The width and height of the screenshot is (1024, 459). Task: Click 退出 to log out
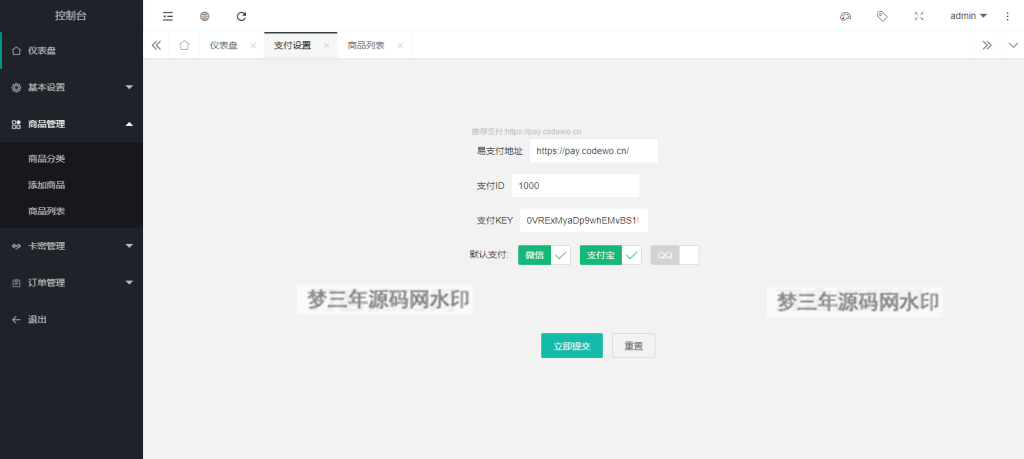(x=71, y=319)
